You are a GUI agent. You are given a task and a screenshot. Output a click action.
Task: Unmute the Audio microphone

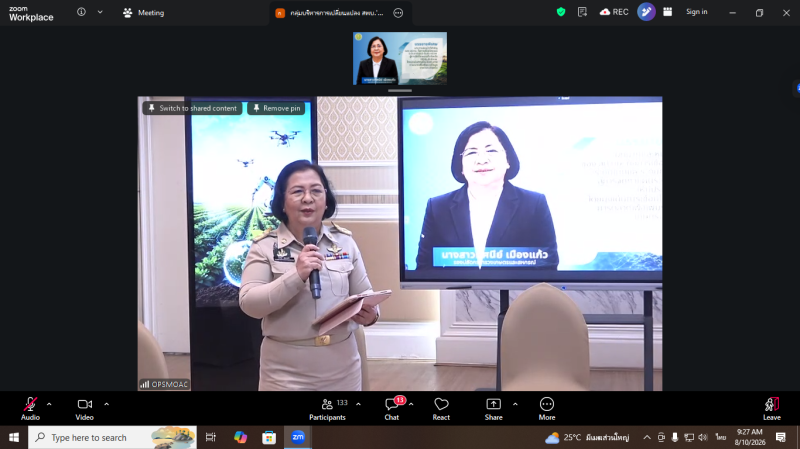click(x=30, y=409)
